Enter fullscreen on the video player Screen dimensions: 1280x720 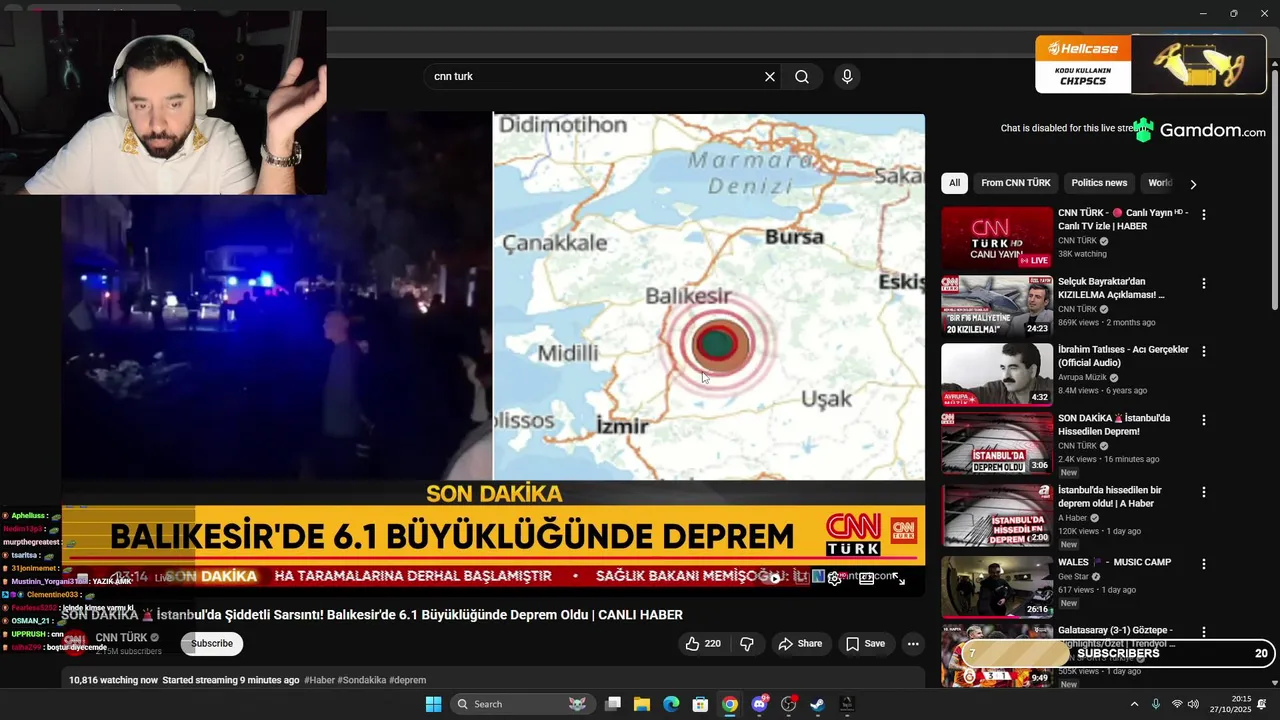898,578
